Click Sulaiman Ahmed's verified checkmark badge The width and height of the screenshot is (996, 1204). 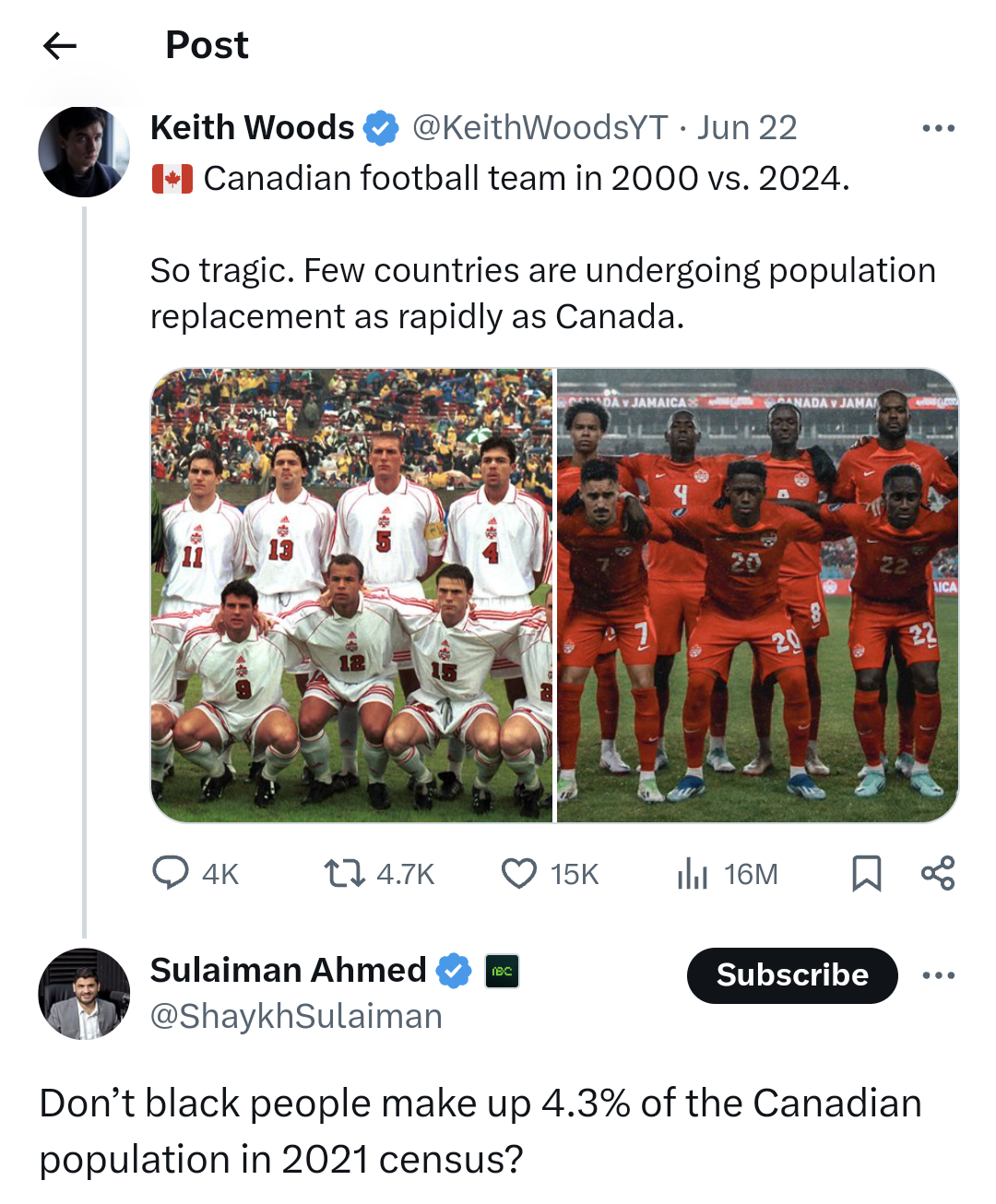tap(454, 970)
